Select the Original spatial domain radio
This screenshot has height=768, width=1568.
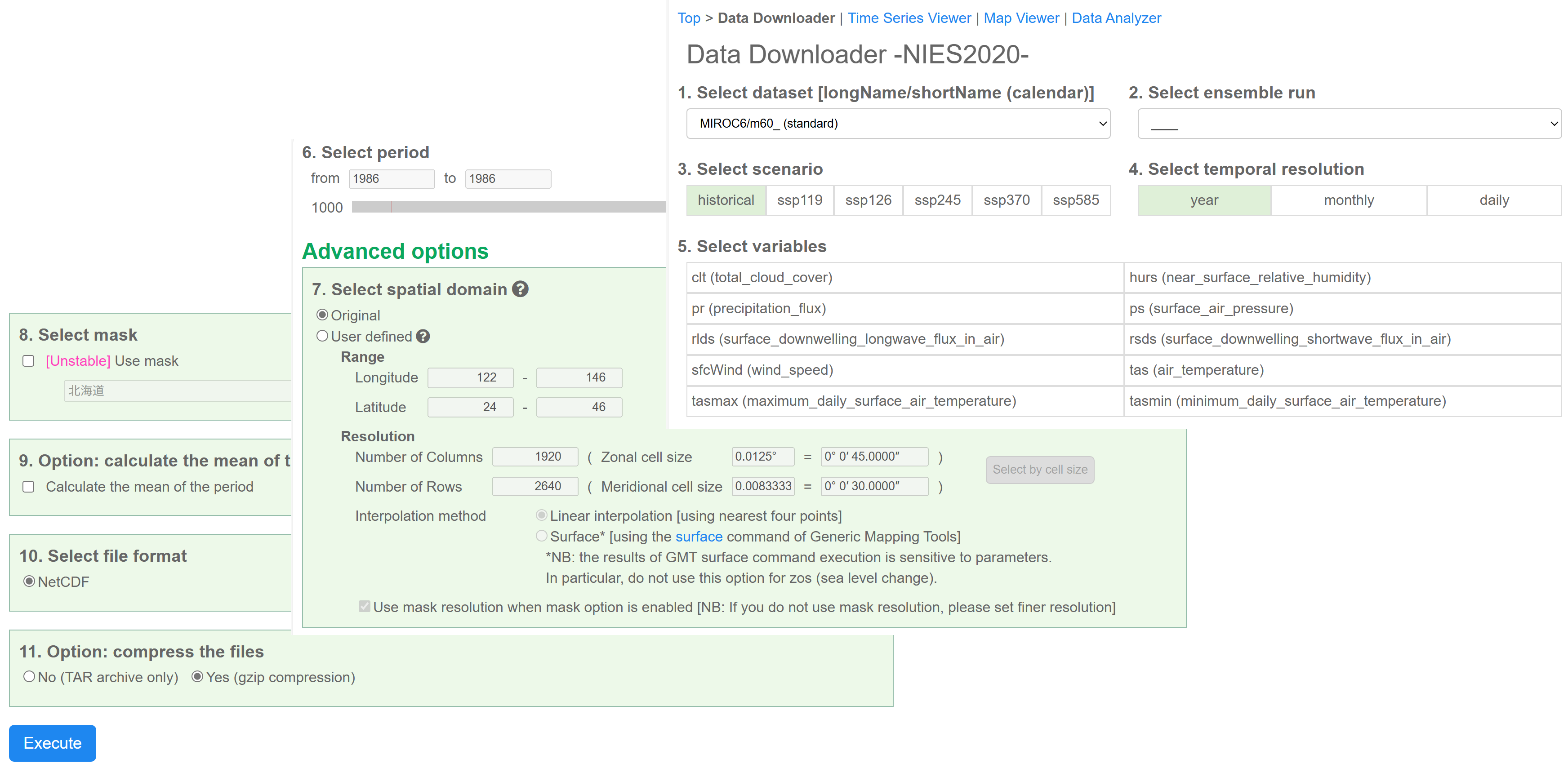coord(322,315)
